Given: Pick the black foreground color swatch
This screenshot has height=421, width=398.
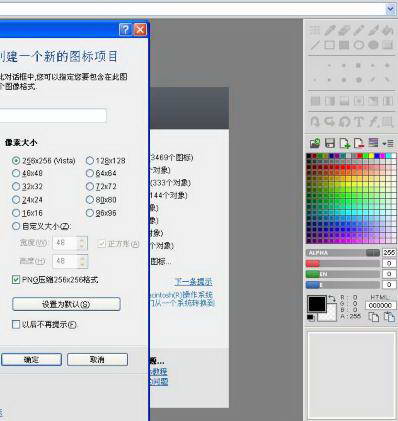Looking at the screenshot, I should tap(317, 304).
